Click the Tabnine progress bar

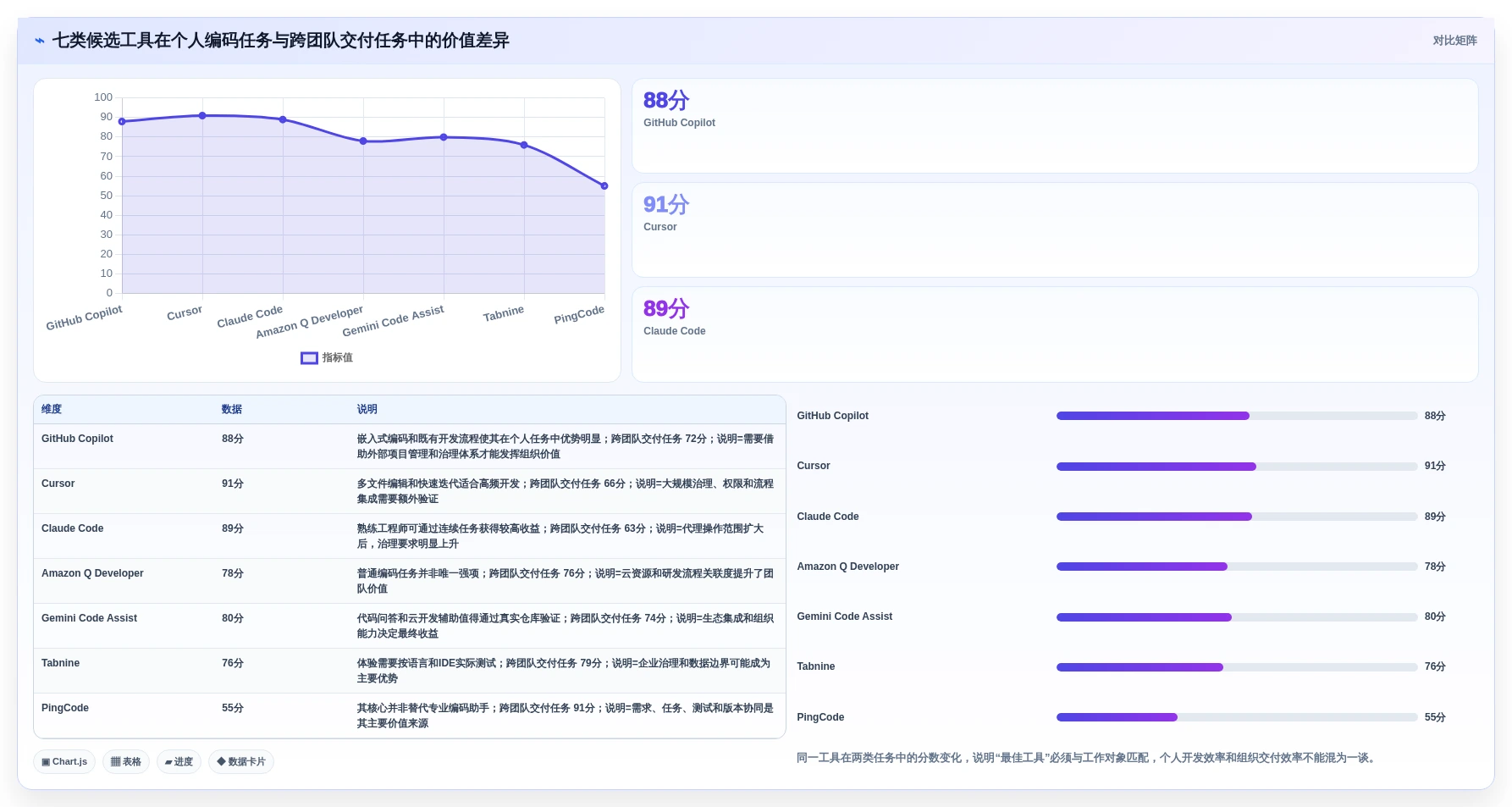(1237, 667)
